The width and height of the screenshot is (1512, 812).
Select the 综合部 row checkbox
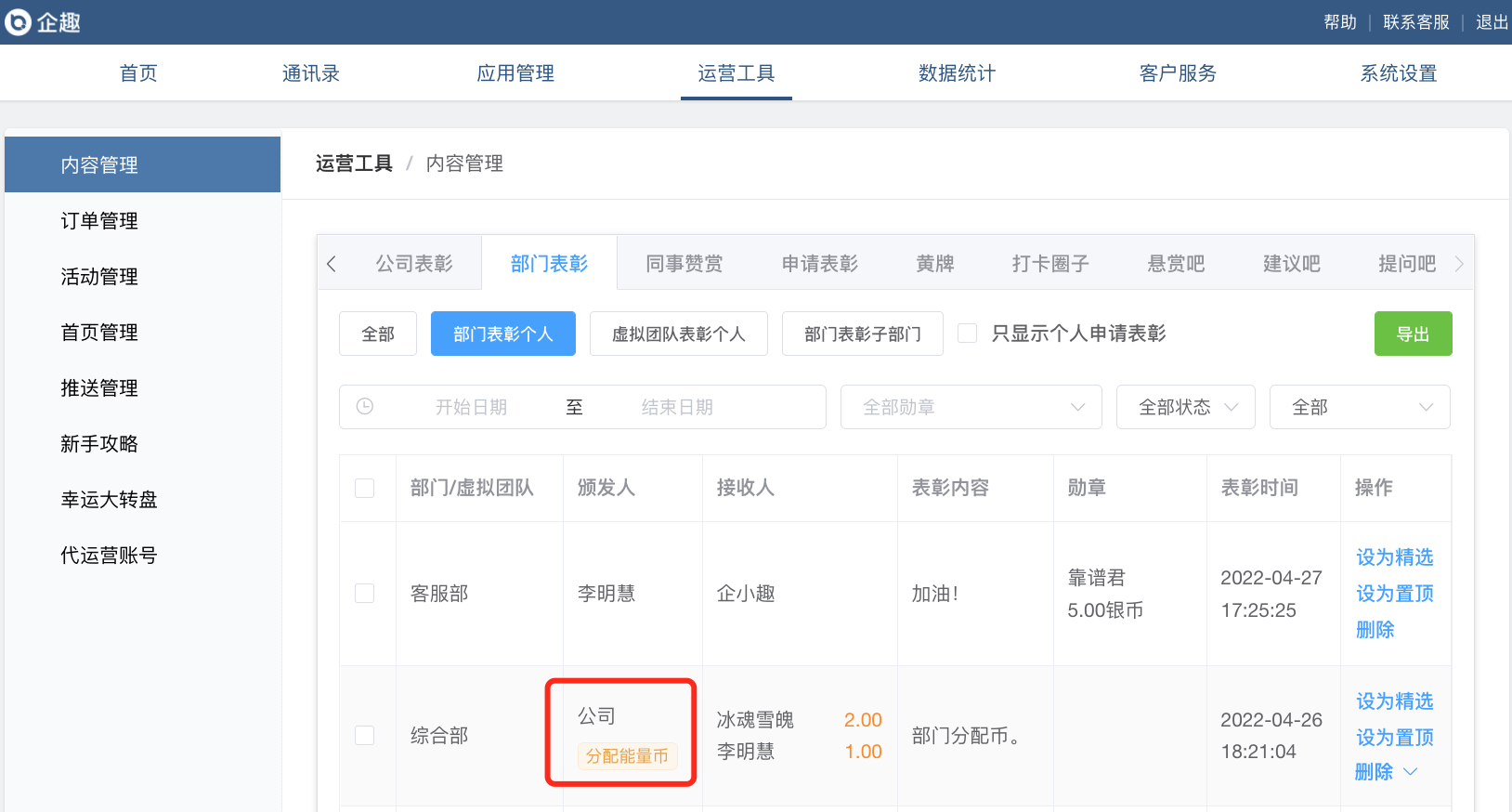[365, 735]
